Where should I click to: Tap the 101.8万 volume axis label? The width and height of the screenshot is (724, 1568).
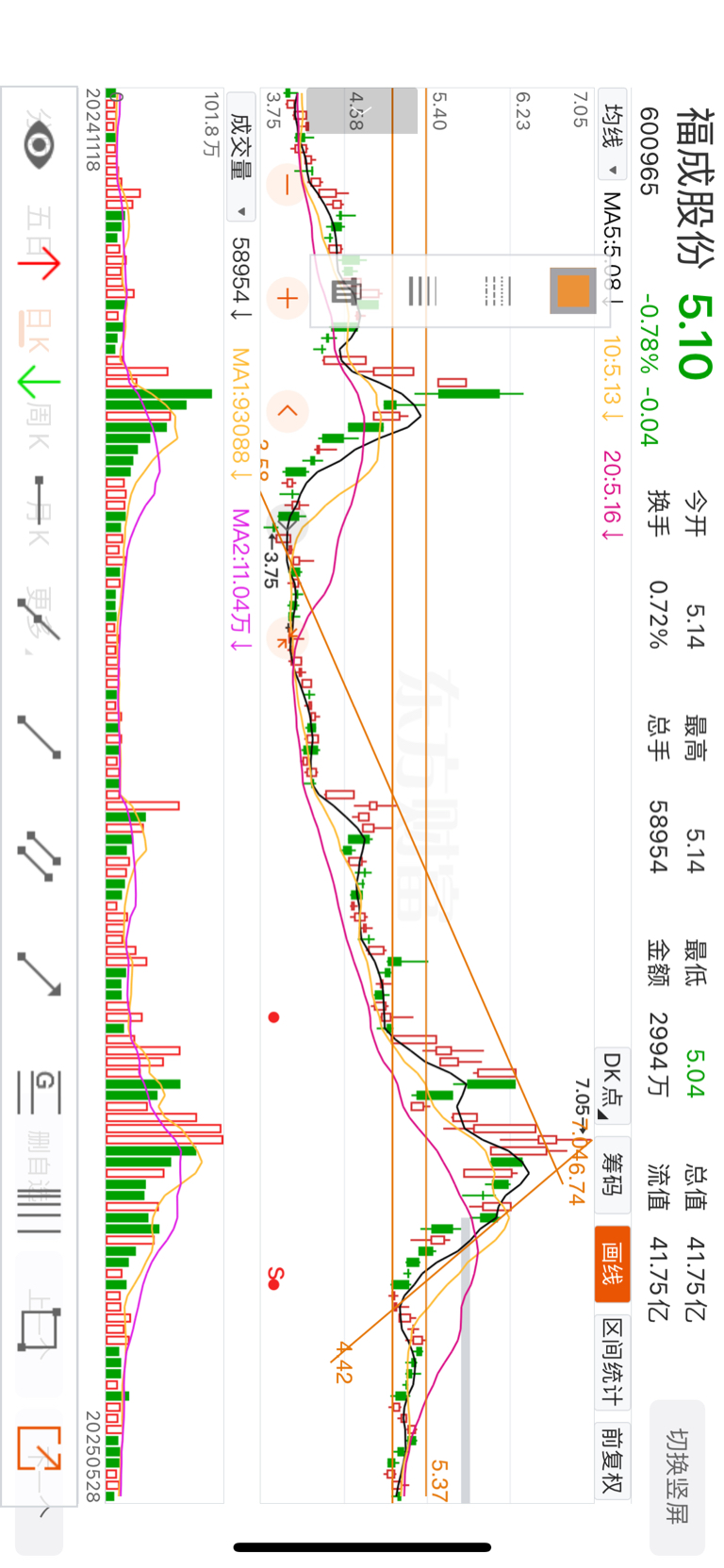pos(212,124)
